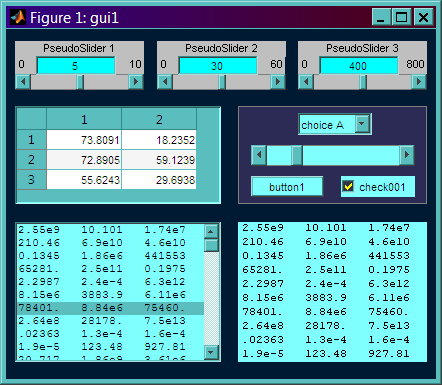Select listbox row starting with 2.64e8
The width and height of the screenshot is (442, 385).
point(110,321)
